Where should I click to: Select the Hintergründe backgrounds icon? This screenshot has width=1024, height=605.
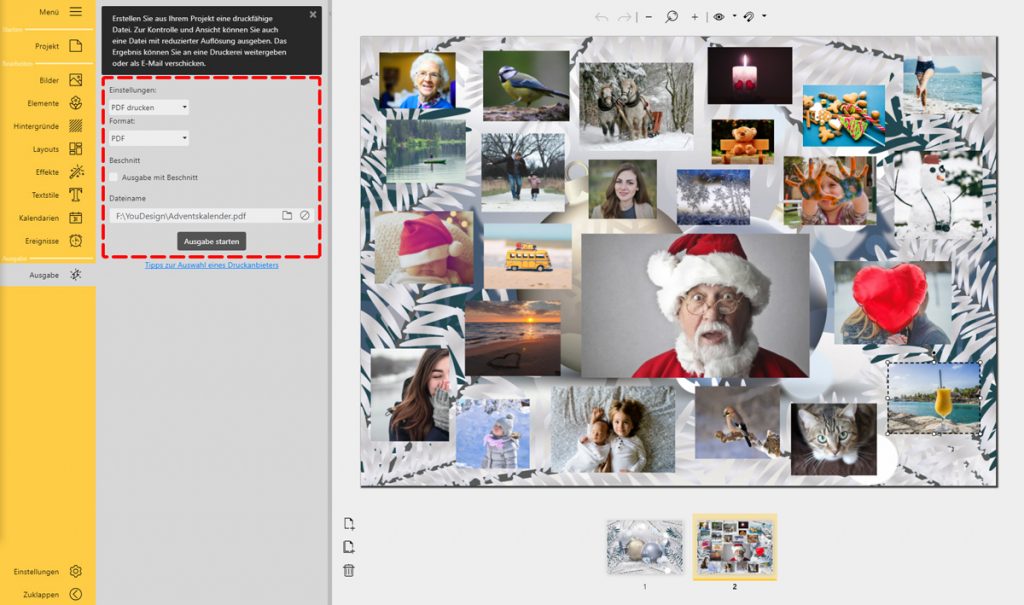(x=75, y=126)
